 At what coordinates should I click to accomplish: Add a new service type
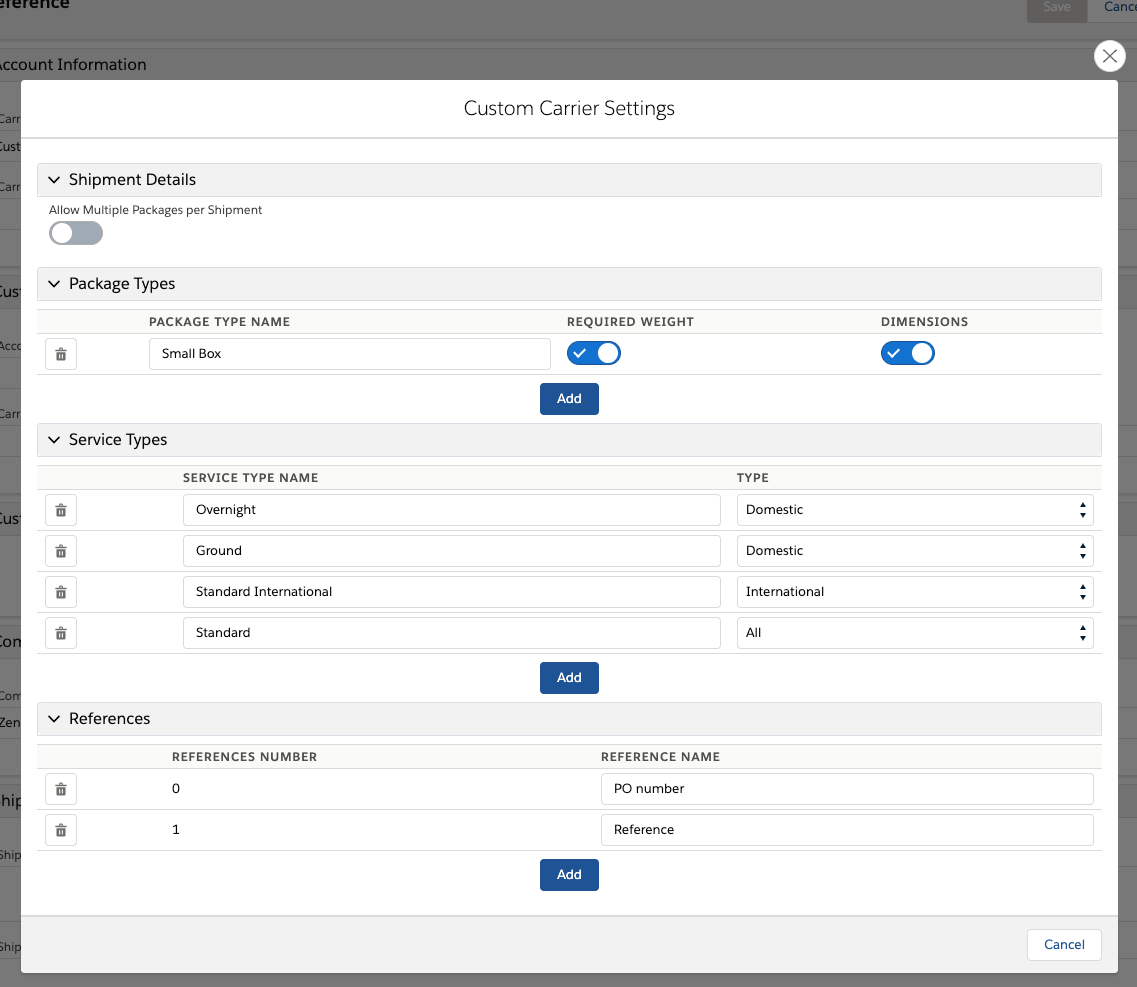pyautogui.click(x=569, y=678)
